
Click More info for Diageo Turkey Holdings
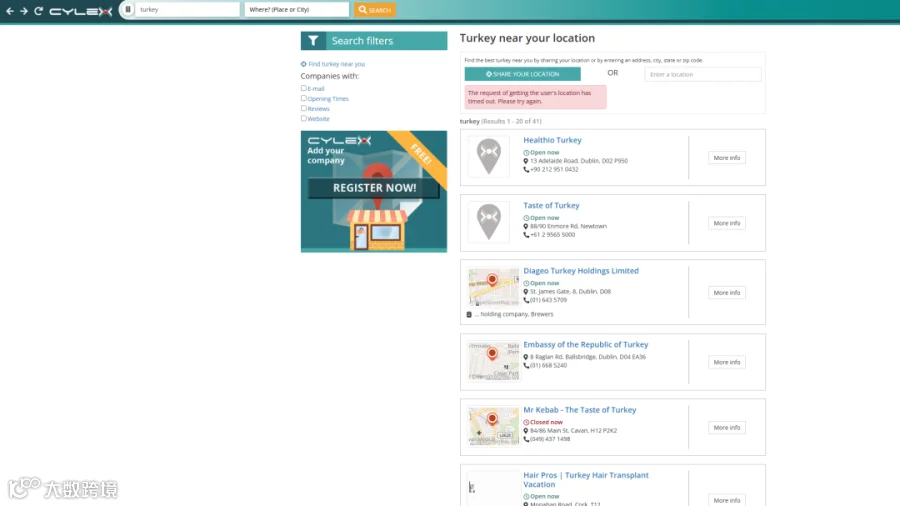(727, 293)
